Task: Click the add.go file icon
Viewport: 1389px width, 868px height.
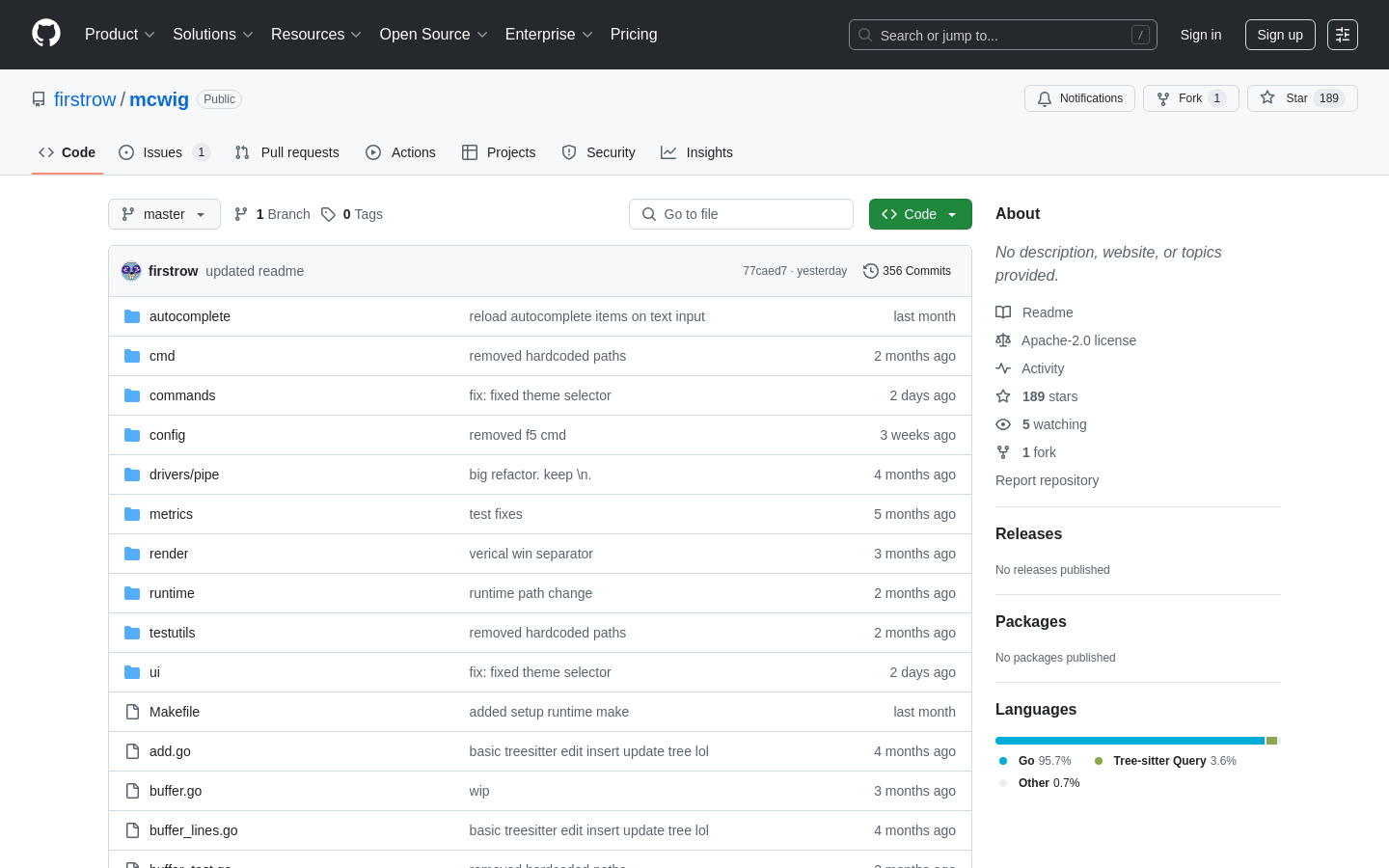Action: 132,751
